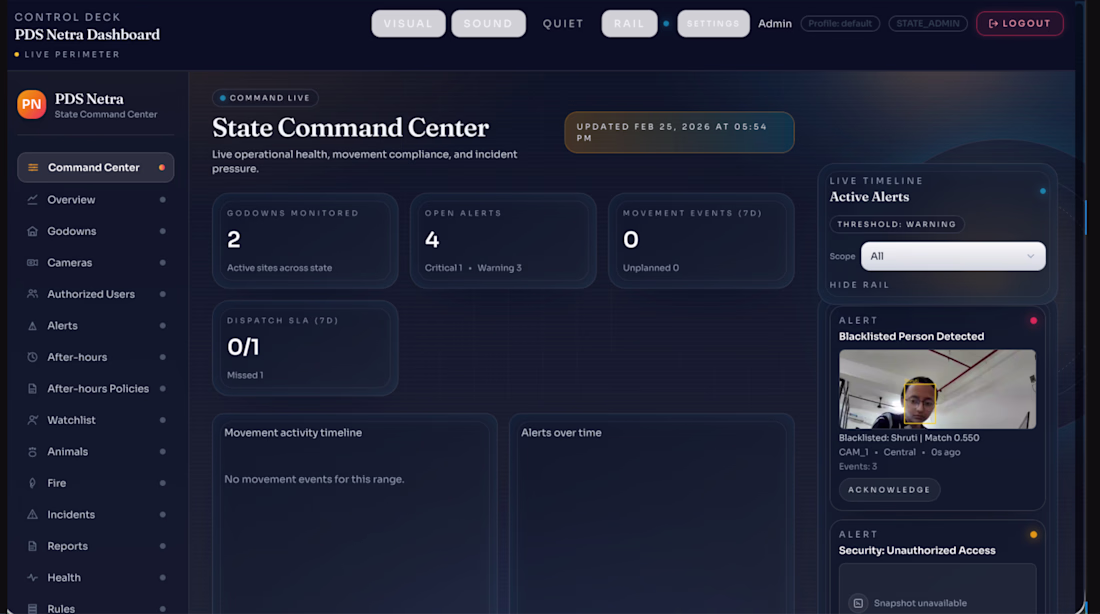Click the Command Center menu icon

33,168
